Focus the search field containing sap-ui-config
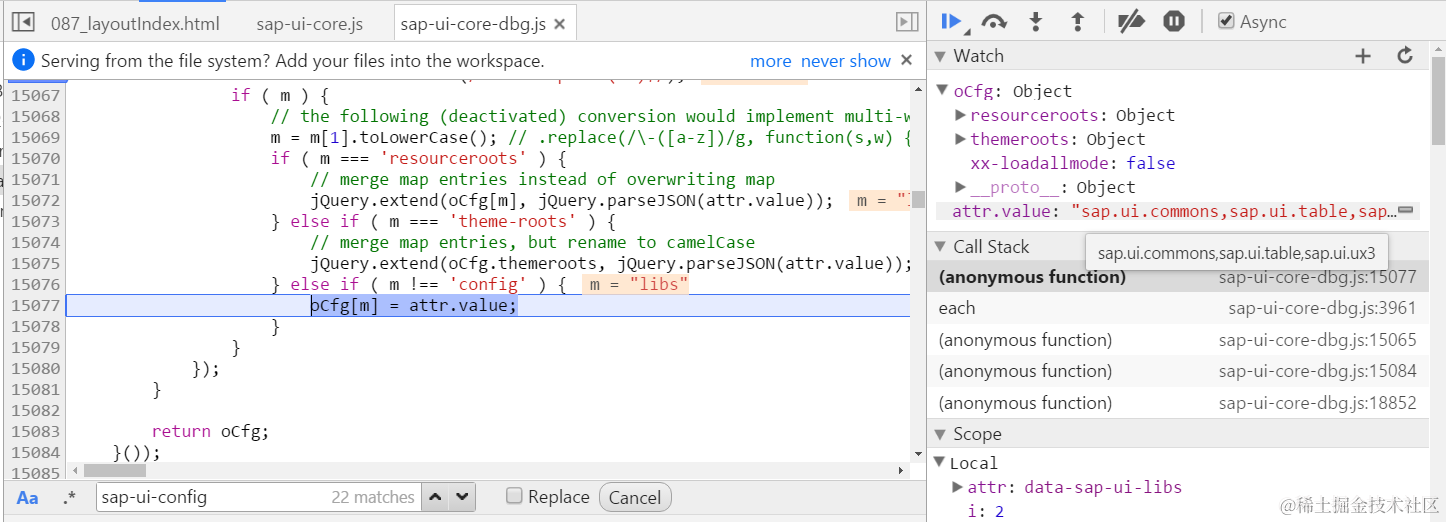Image resolution: width=1446 pixels, height=522 pixels. tap(258, 497)
